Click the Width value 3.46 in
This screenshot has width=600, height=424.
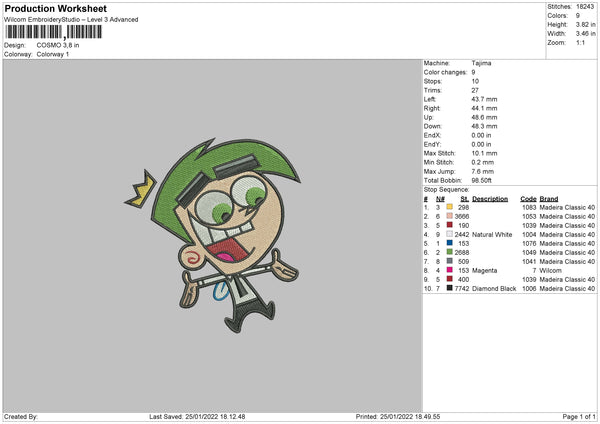585,34
